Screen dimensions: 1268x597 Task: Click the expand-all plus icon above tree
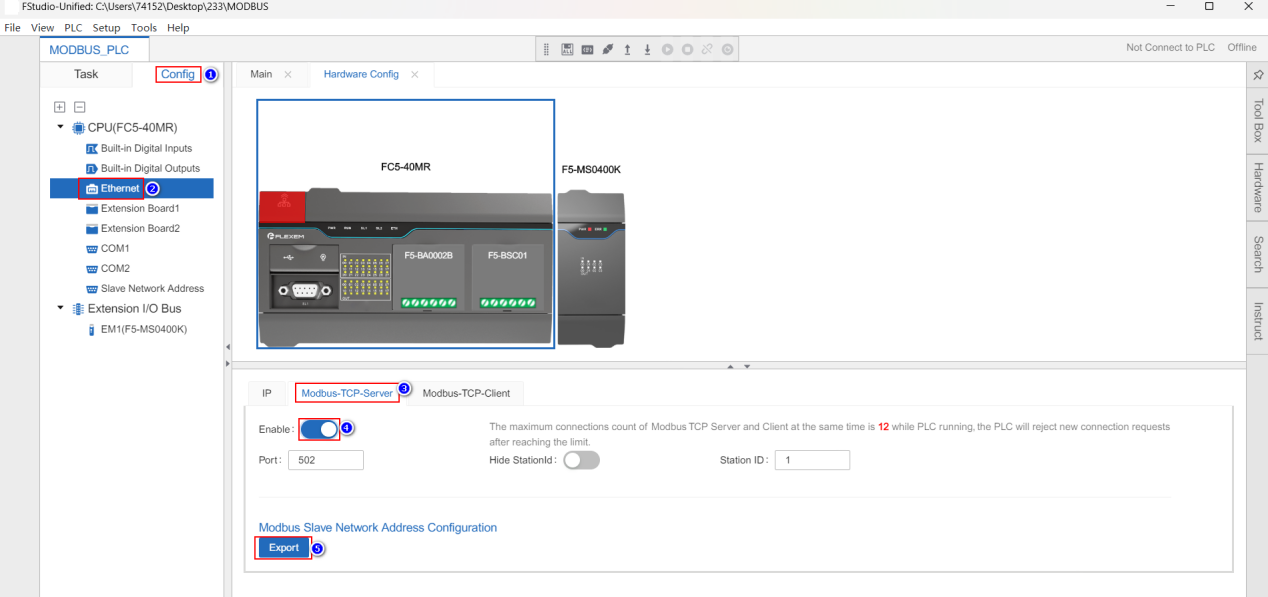click(x=59, y=106)
